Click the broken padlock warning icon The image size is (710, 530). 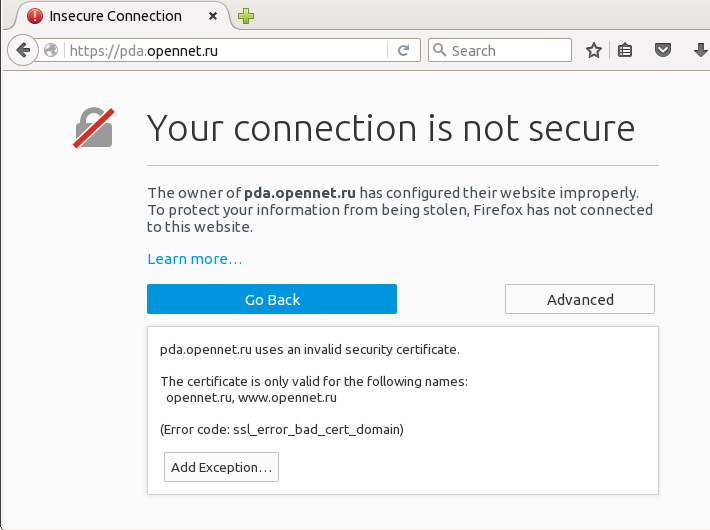click(94, 128)
